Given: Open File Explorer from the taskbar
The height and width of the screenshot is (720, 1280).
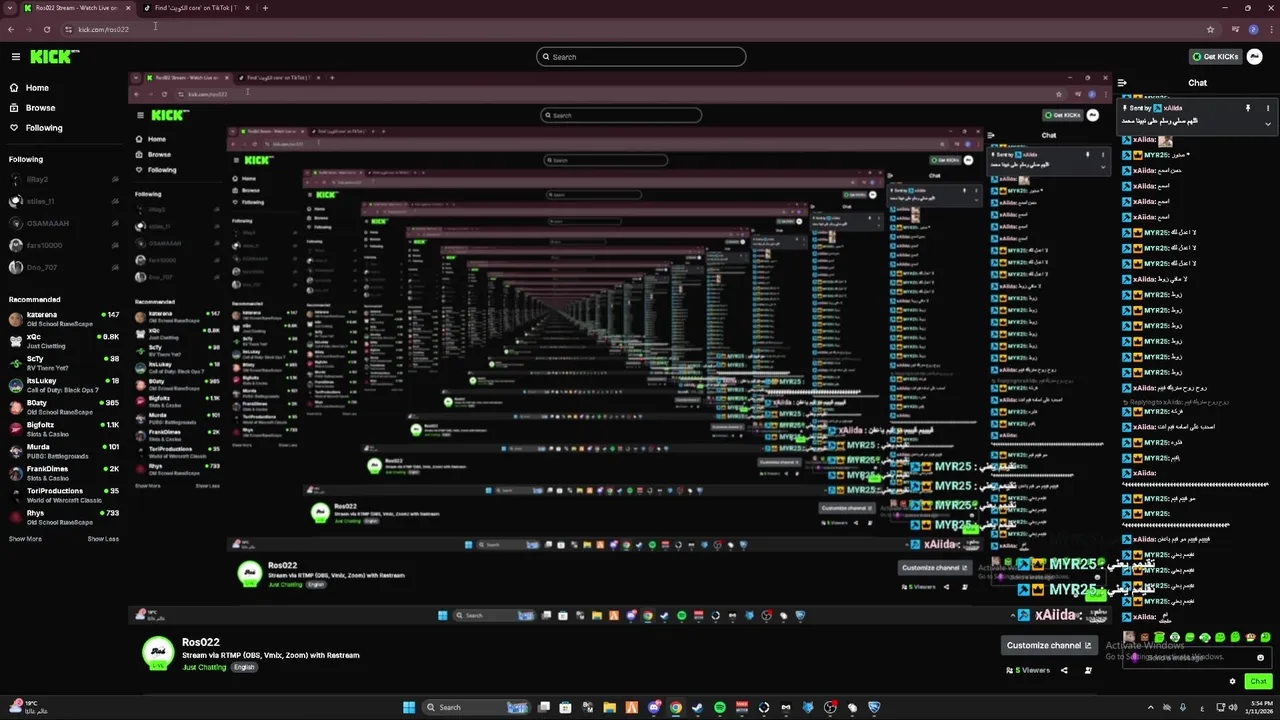Looking at the screenshot, I should [x=610, y=707].
